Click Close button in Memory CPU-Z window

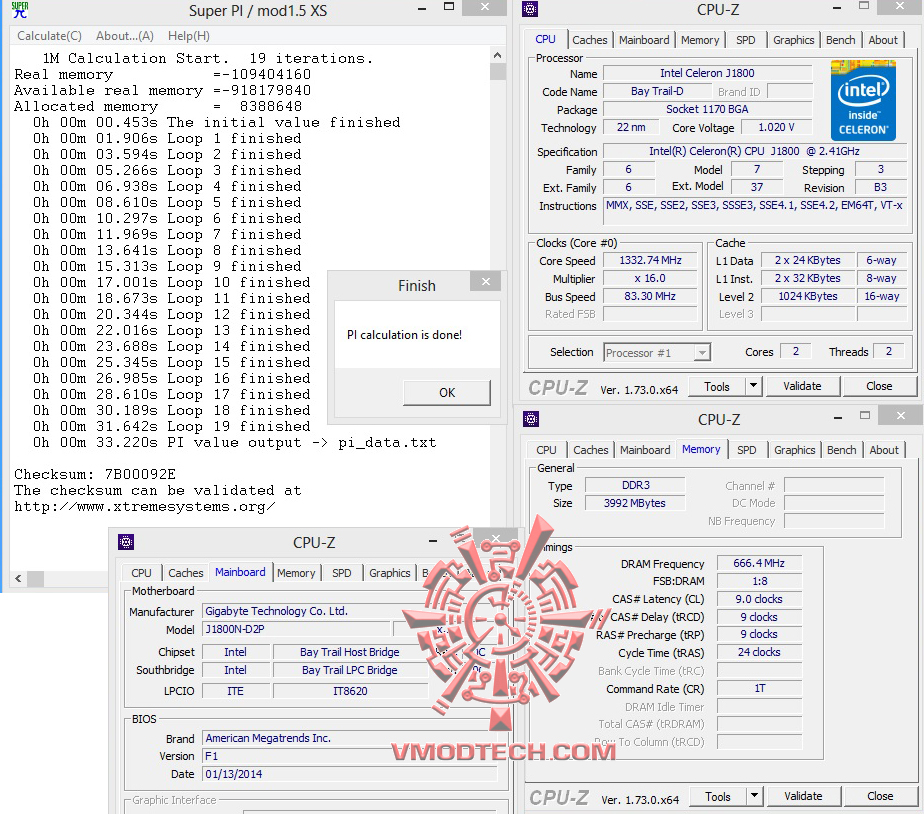point(880,796)
